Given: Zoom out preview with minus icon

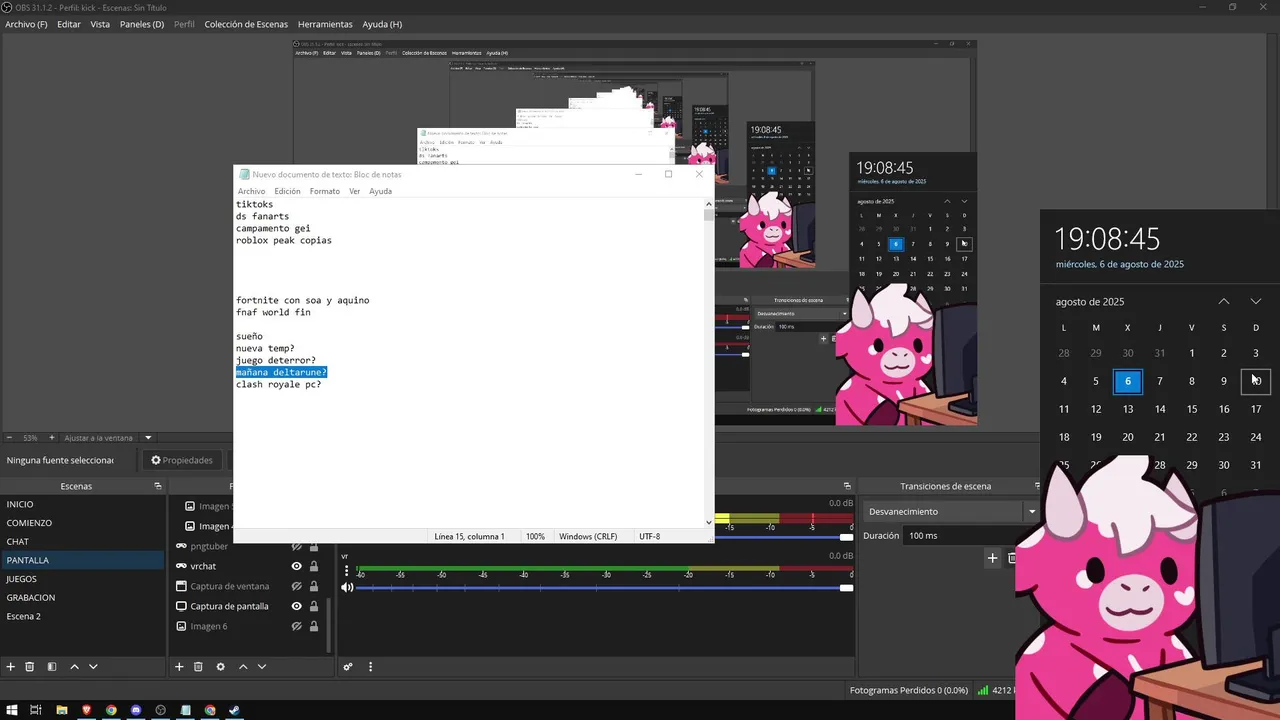Looking at the screenshot, I should point(9,438).
